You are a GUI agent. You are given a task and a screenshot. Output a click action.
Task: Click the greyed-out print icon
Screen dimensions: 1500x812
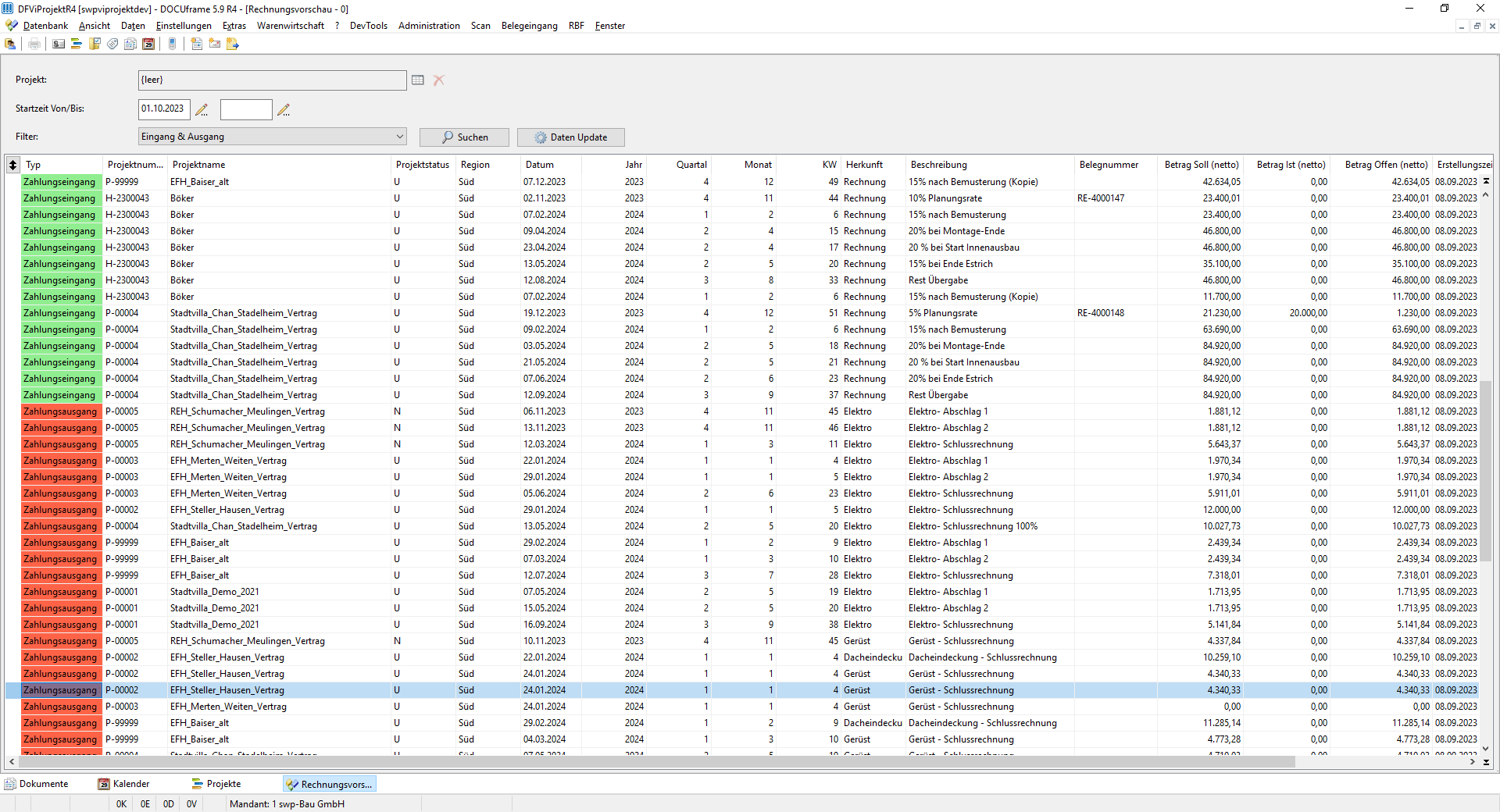[x=34, y=45]
